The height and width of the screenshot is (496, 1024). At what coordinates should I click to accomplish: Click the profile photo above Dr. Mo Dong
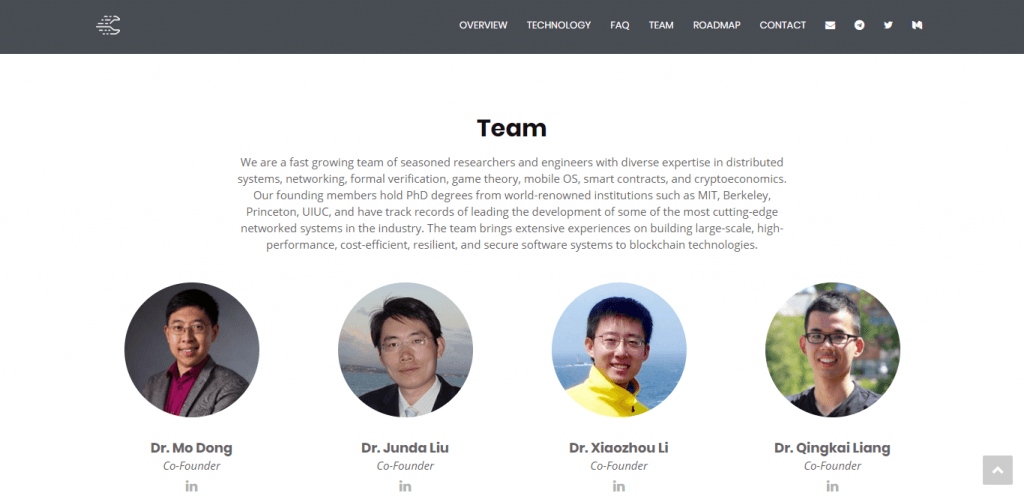coord(192,349)
